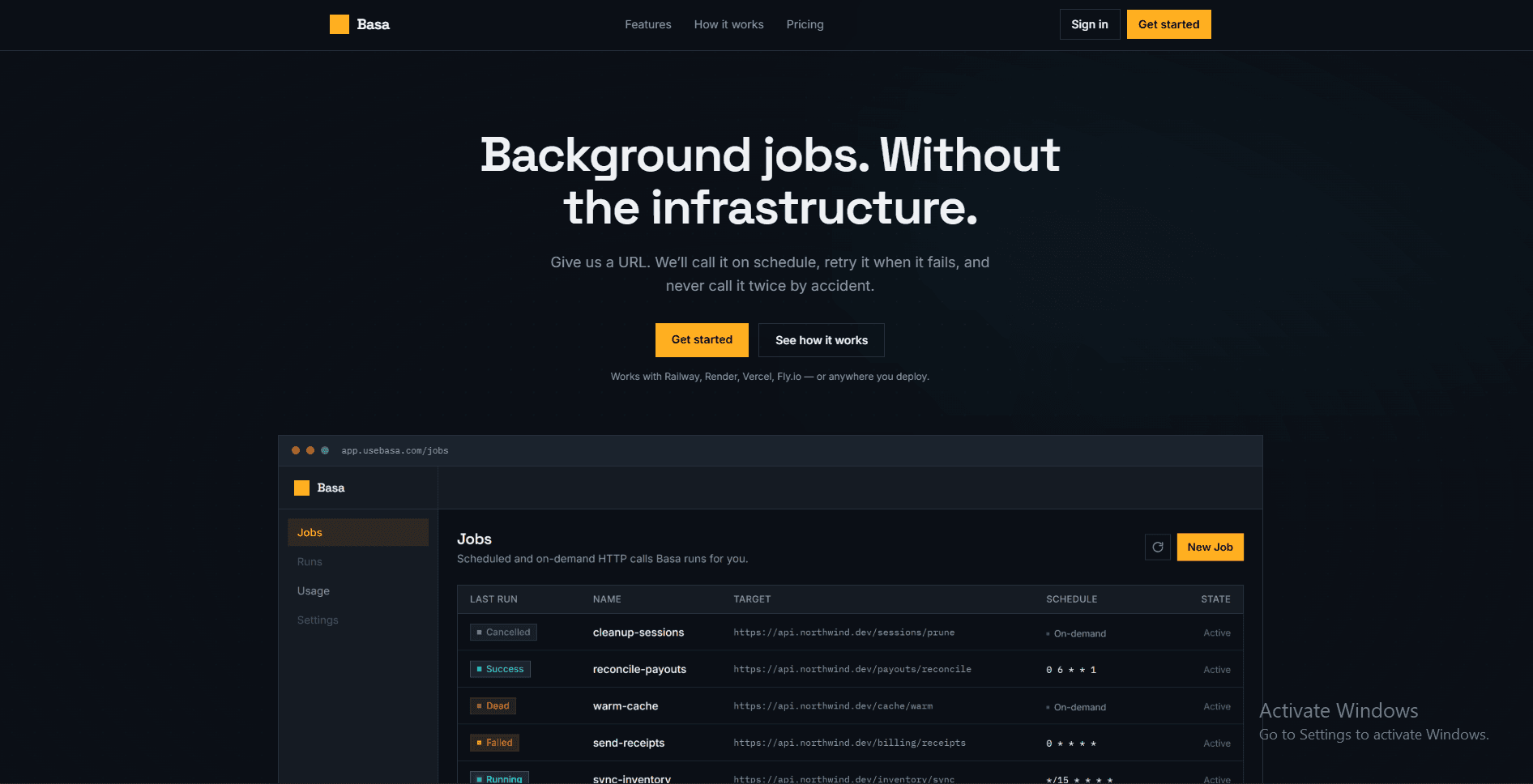Select Jobs in the app sidebar
The width and height of the screenshot is (1533, 784).
[358, 532]
